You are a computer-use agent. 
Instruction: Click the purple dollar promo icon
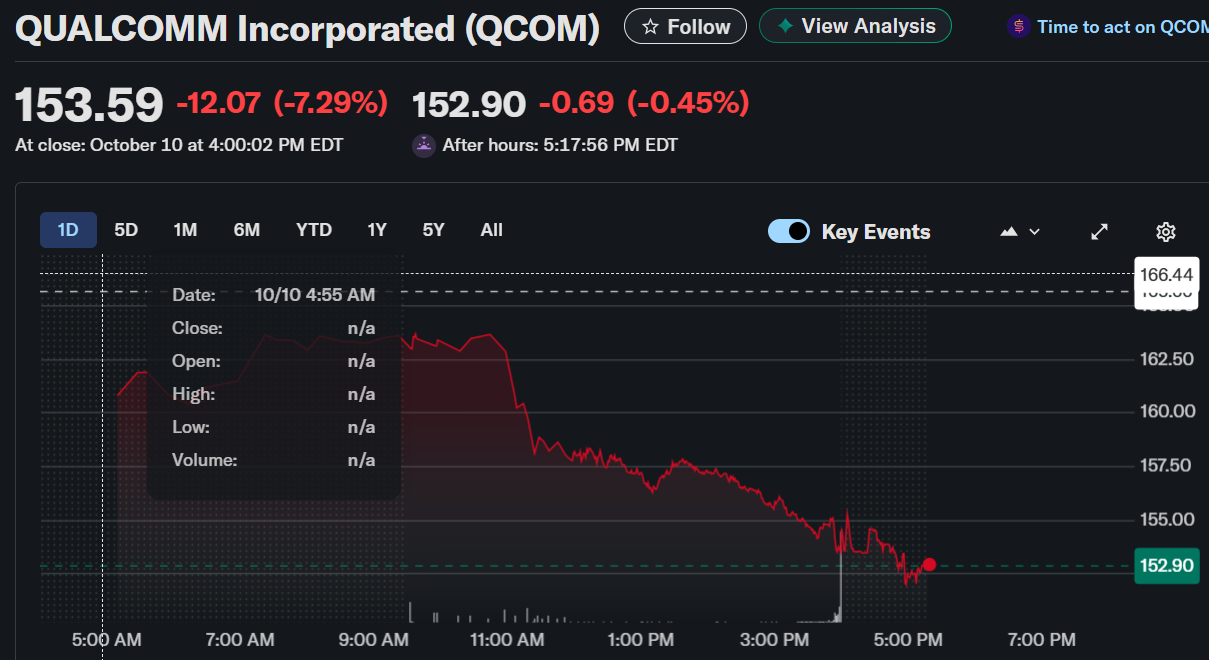[1018, 27]
